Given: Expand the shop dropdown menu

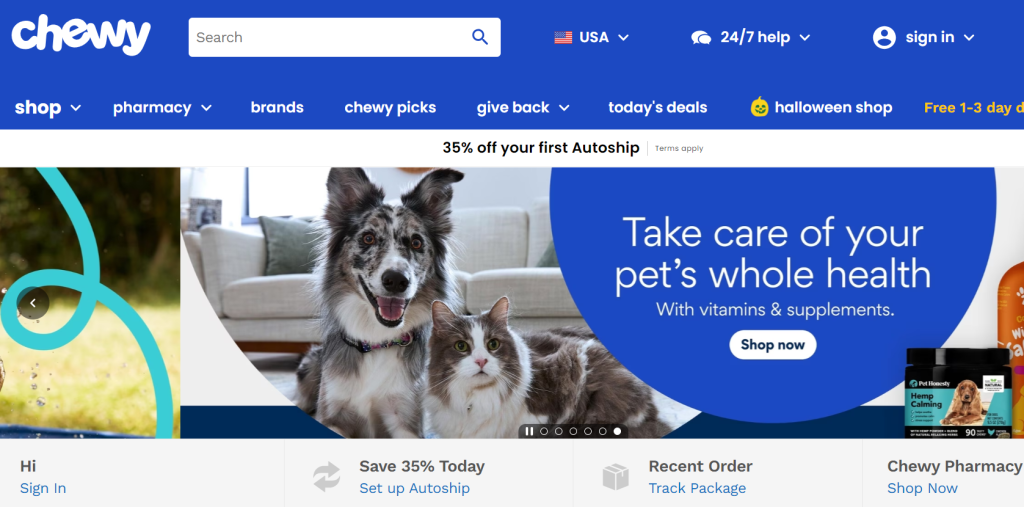Looking at the screenshot, I should pos(48,107).
